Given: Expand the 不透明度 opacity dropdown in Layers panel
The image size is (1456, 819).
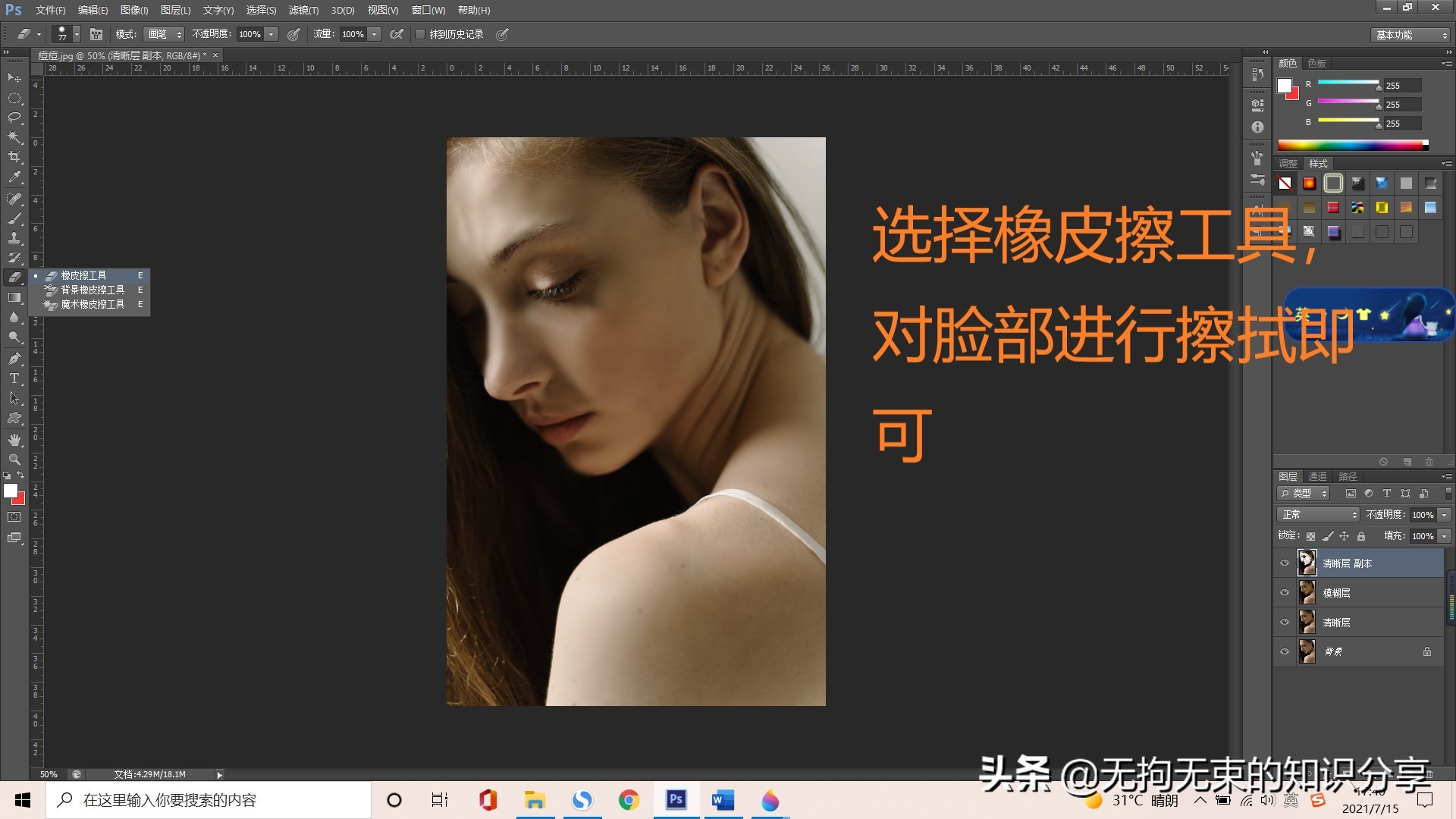Looking at the screenshot, I should [x=1443, y=515].
